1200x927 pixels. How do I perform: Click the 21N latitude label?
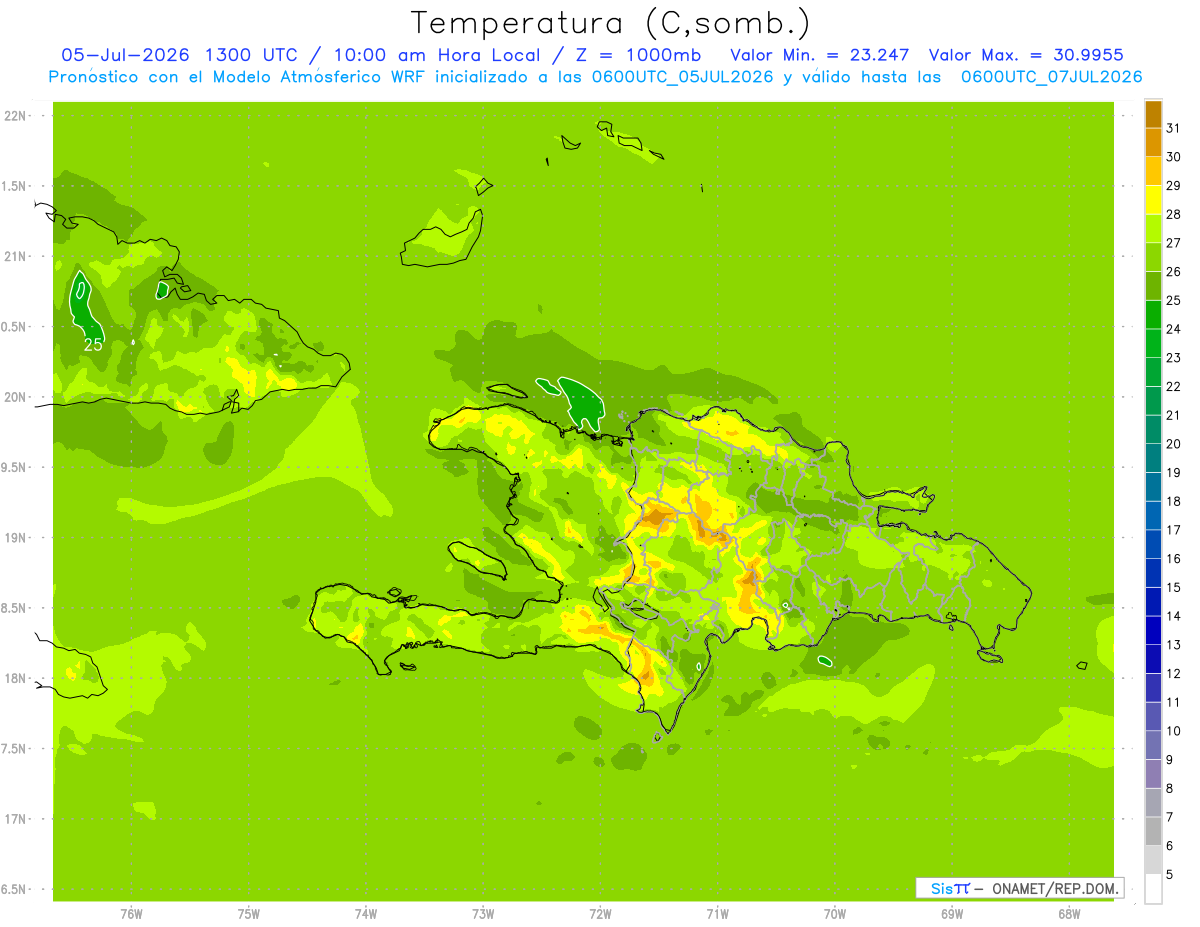pyautogui.click(x=16, y=256)
